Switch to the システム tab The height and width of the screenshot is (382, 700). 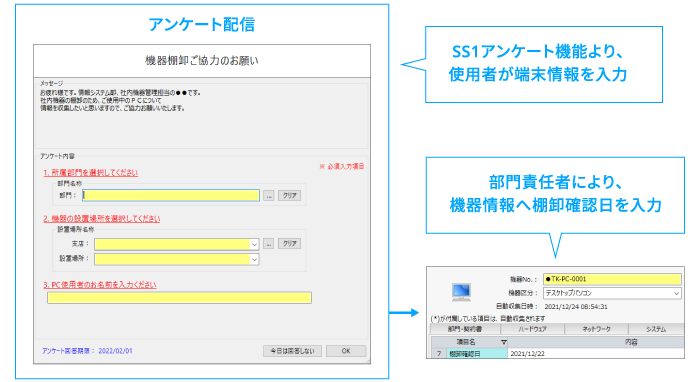[x=656, y=329]
